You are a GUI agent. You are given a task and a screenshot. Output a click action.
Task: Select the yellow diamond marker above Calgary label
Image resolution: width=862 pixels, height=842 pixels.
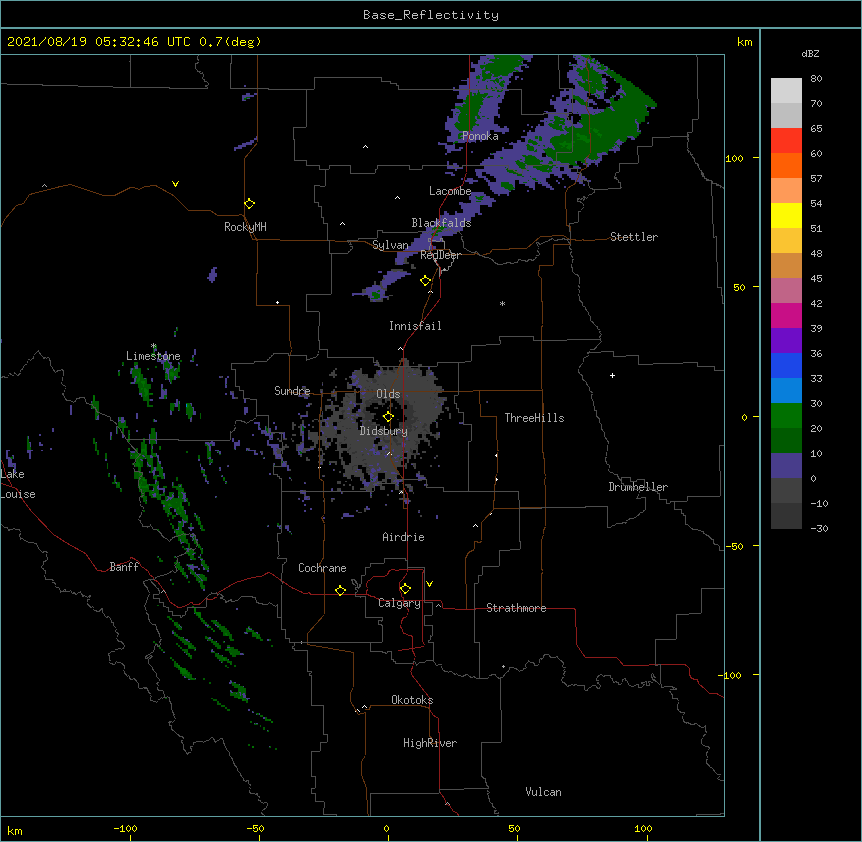(x=405, y=589)
